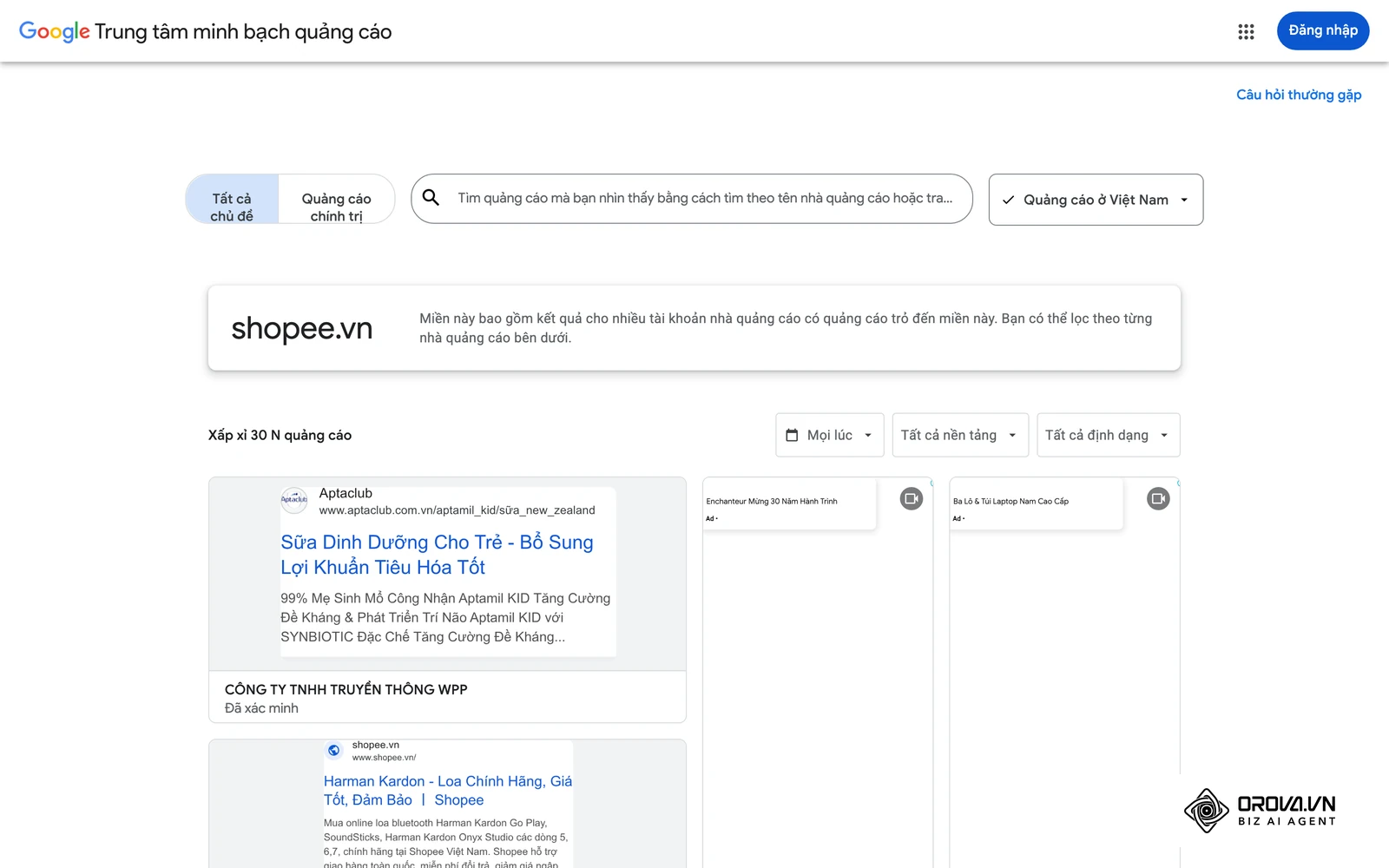Click the Đã xác minh verification label
The height and width of the screenshot is (868, 1389).
click(261, 708)
